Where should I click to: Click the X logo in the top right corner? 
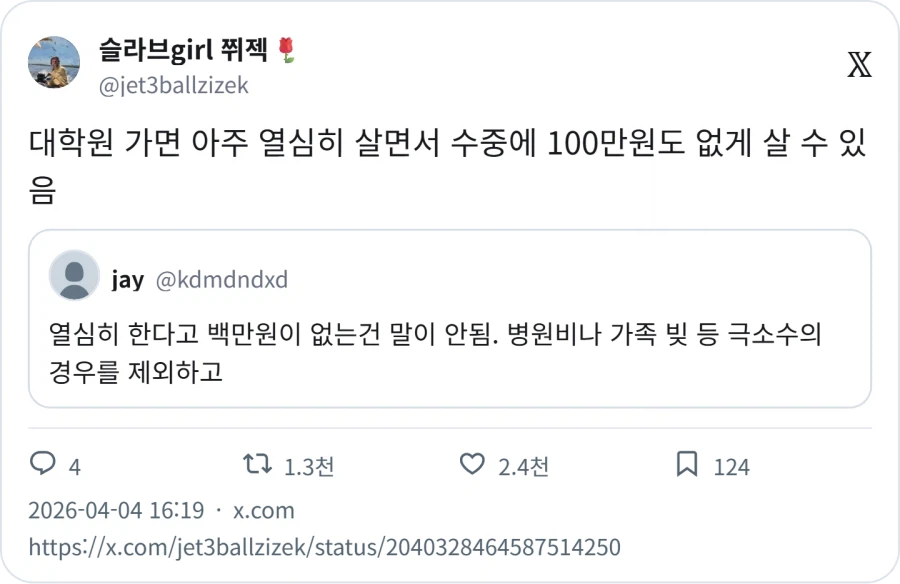pyautogui.click(x=860, y=66)
